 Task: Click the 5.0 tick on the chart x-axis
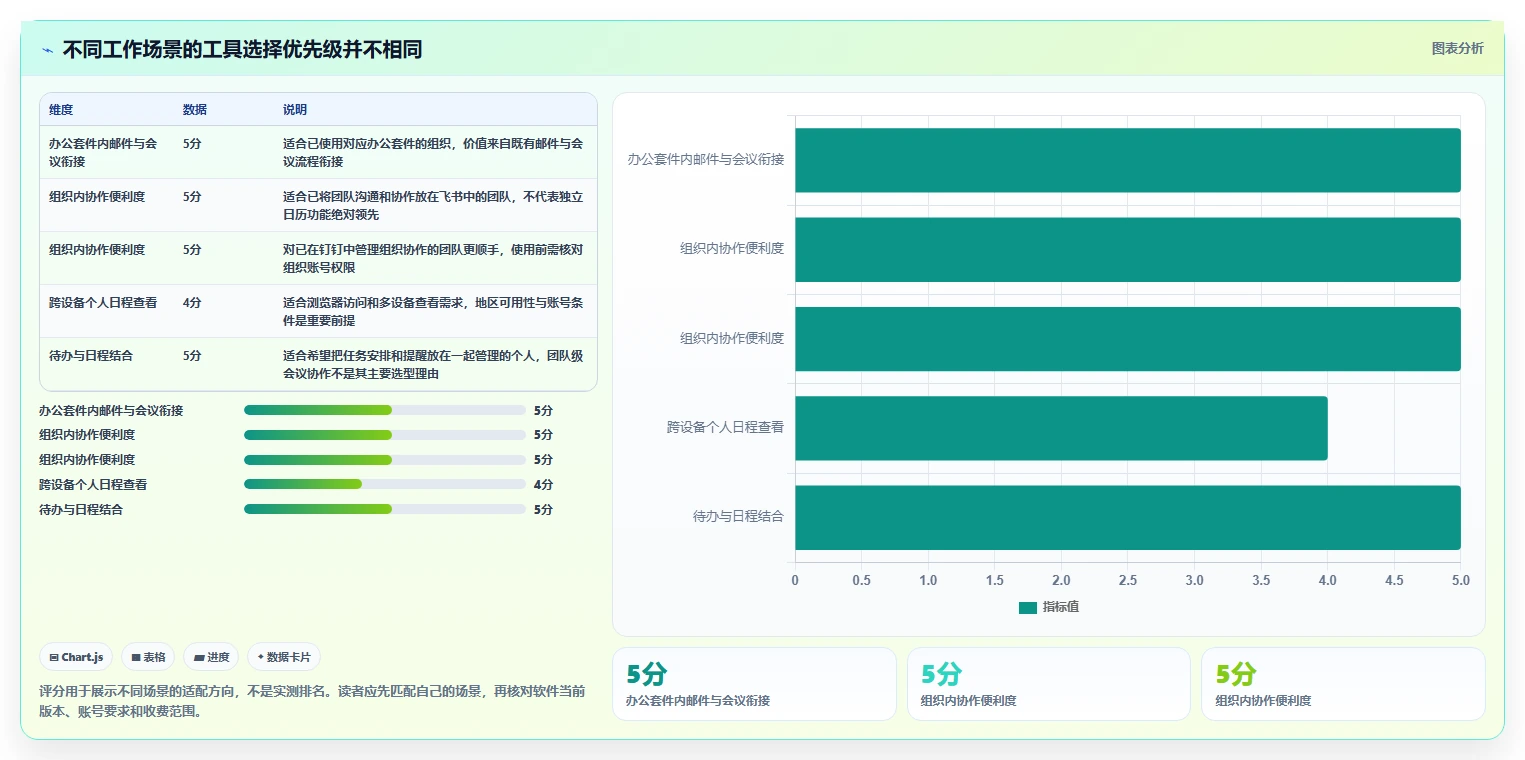coord(1461,580)
